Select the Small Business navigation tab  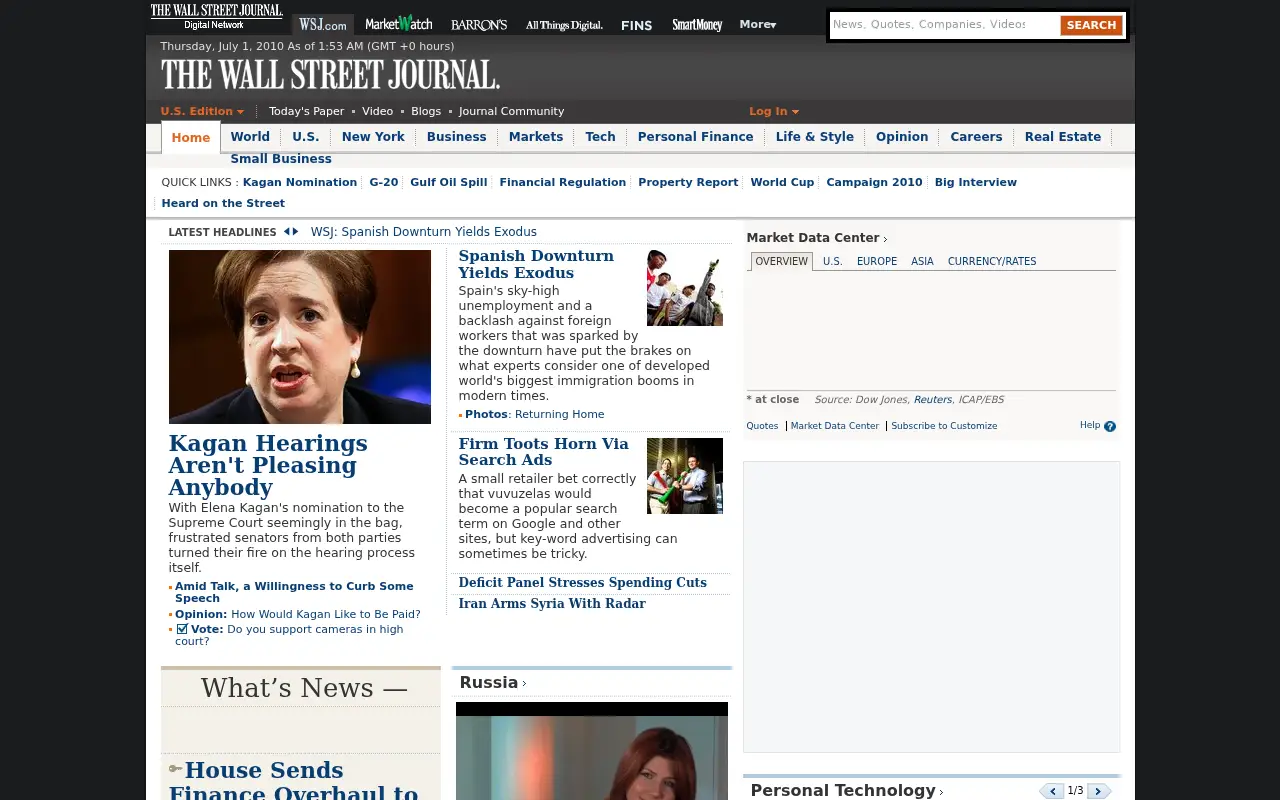(x=281, y=159)
